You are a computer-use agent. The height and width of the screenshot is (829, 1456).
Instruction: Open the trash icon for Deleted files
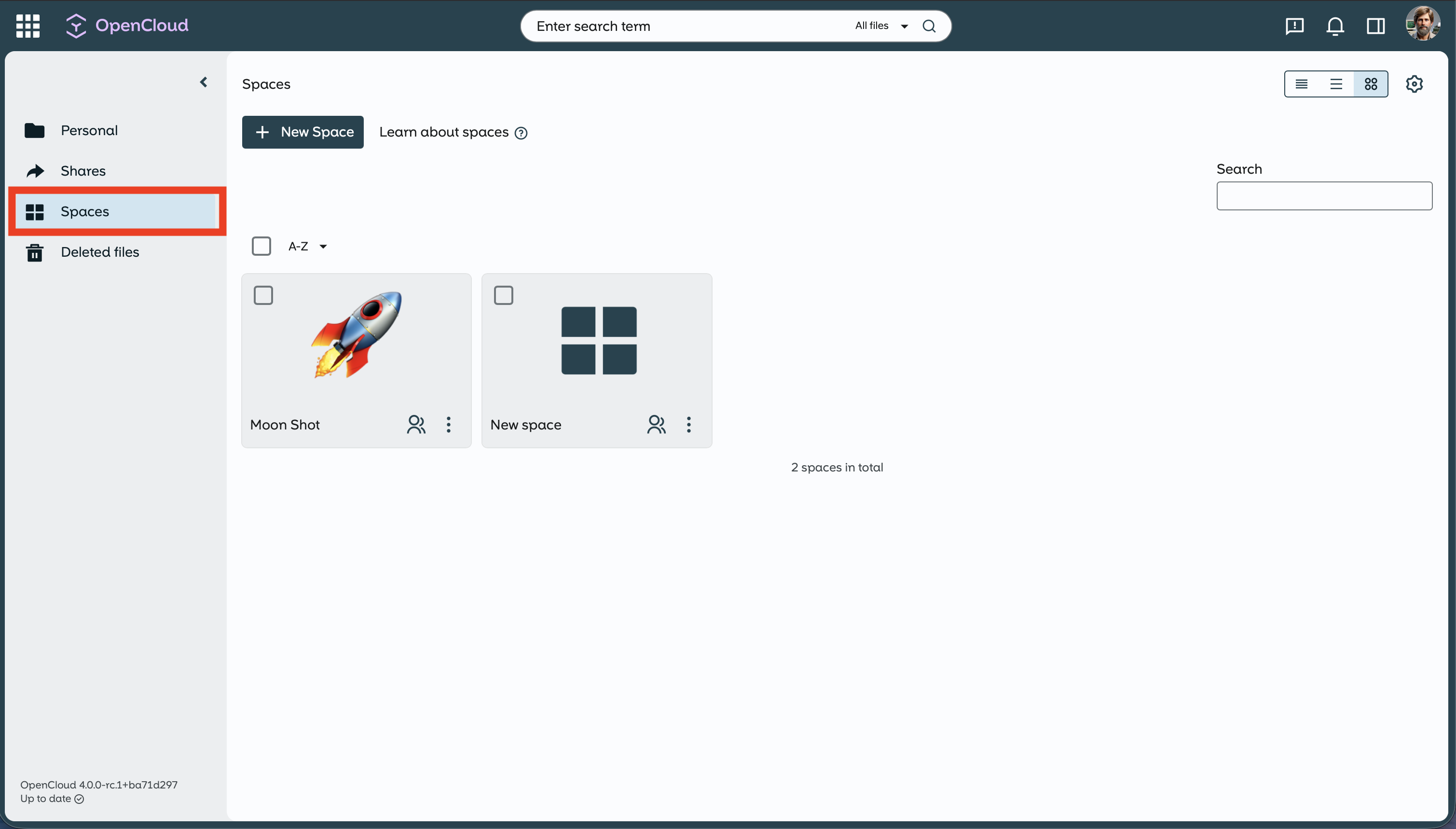[35, 252]
